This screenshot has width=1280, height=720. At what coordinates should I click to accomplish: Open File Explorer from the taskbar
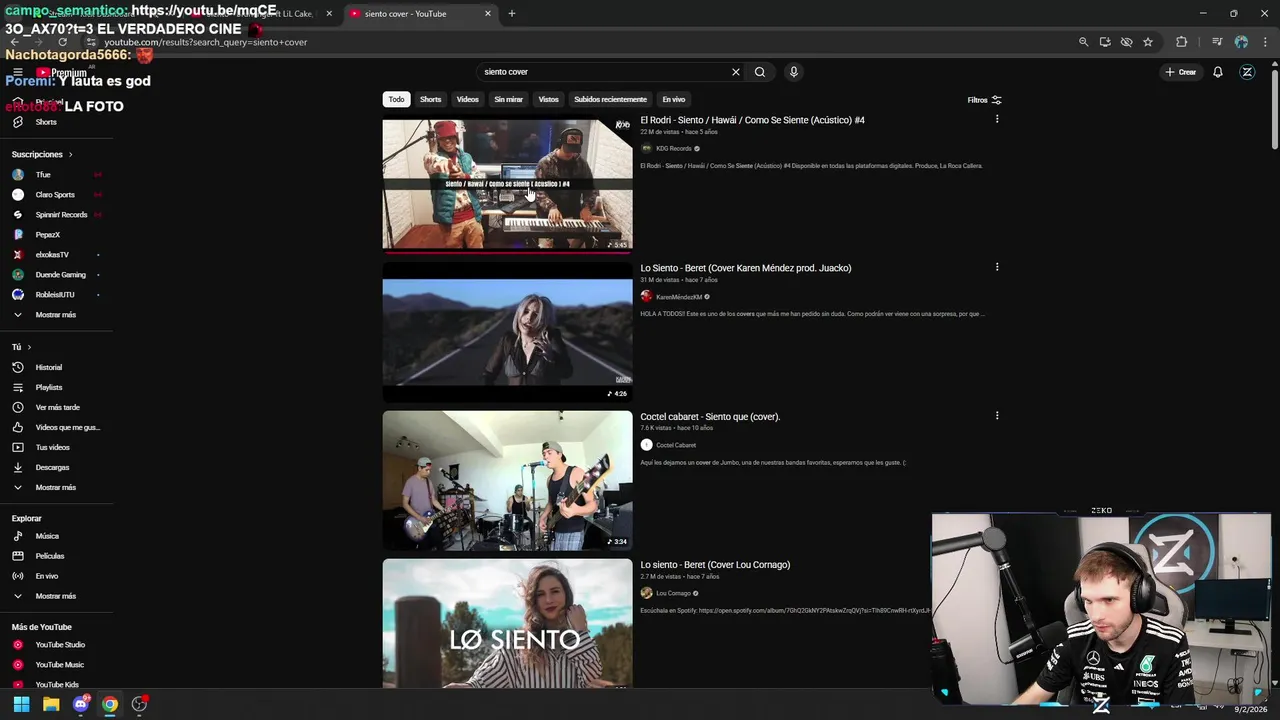51,704
